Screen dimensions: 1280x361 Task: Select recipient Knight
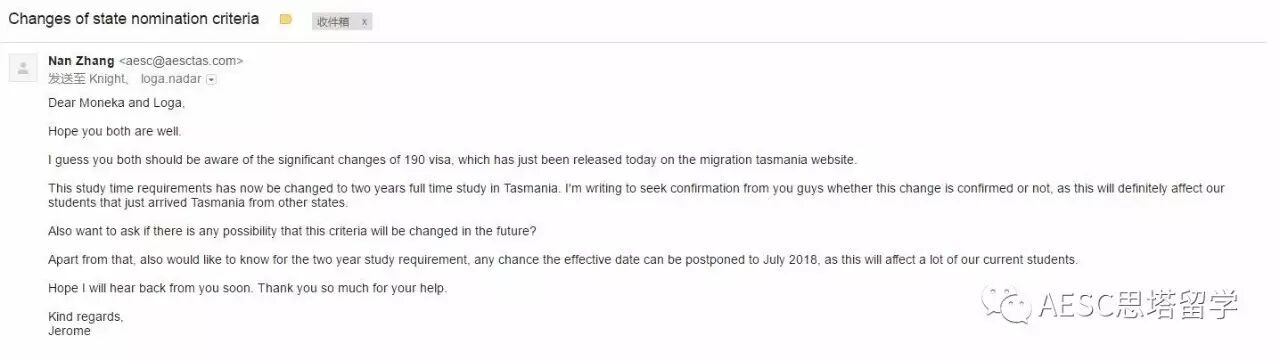click(106, 78)
